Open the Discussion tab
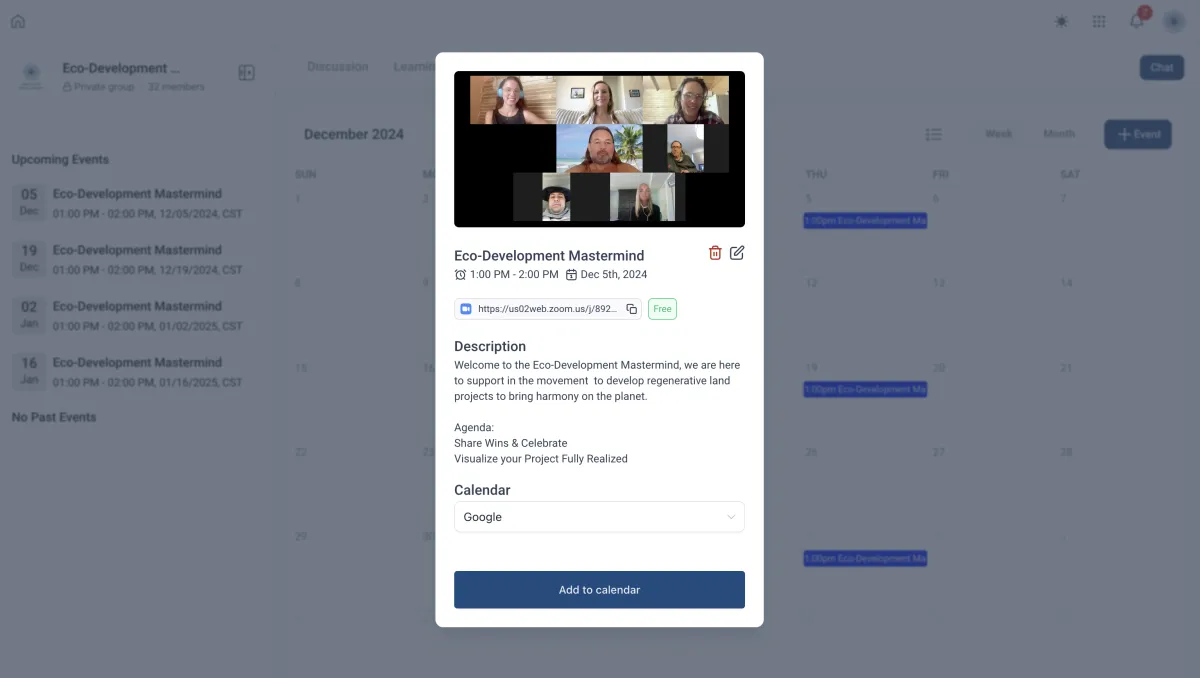Screen dimensions: 1200x678 338,67
